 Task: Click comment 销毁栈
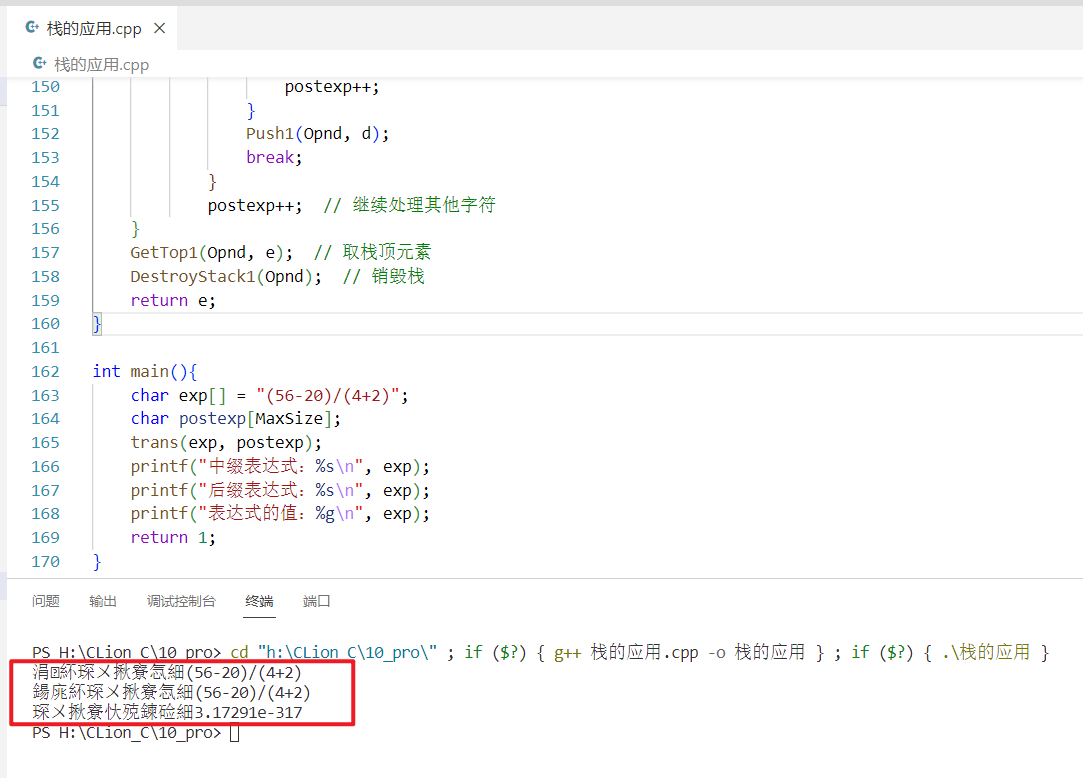383,276
